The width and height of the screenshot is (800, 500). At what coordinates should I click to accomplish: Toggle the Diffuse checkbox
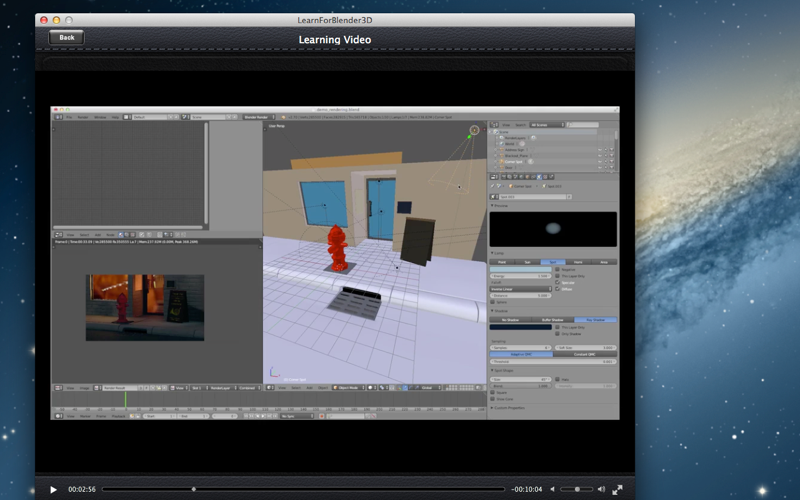tap(557, 289)
